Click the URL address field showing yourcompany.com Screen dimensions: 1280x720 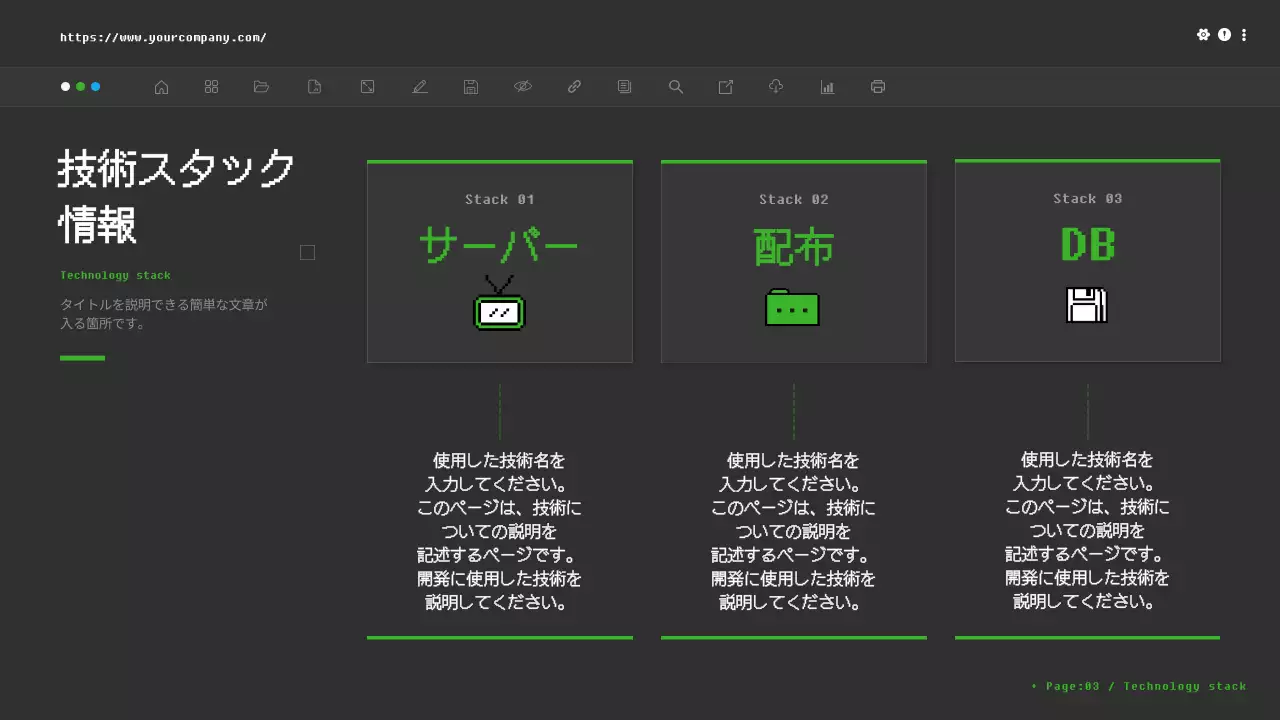coord(163,37)
